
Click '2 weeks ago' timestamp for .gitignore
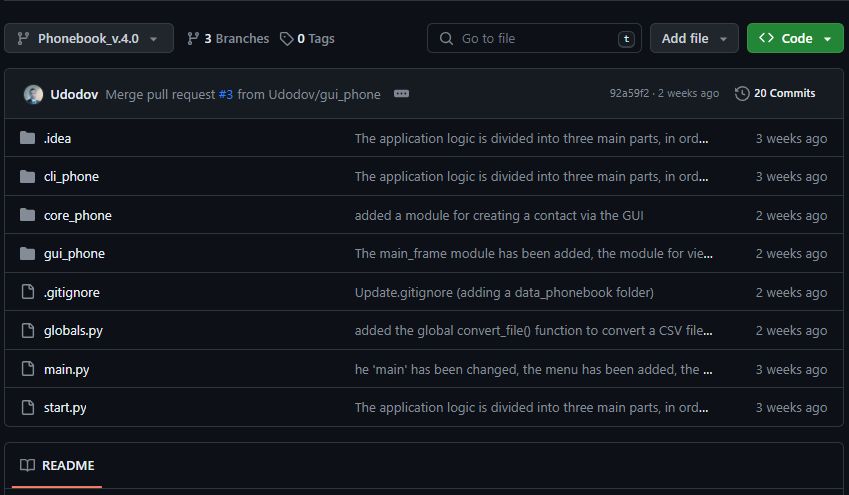[x=791, y=292]
